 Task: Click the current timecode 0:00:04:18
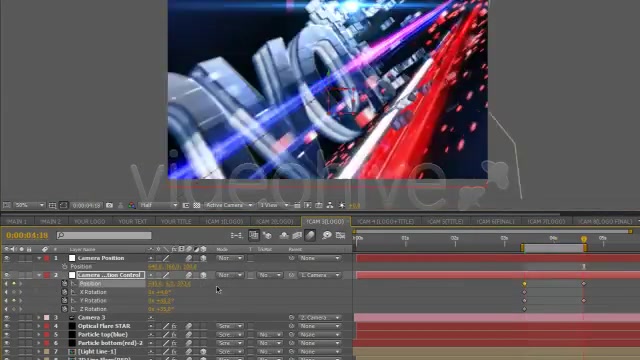(27, 235)
